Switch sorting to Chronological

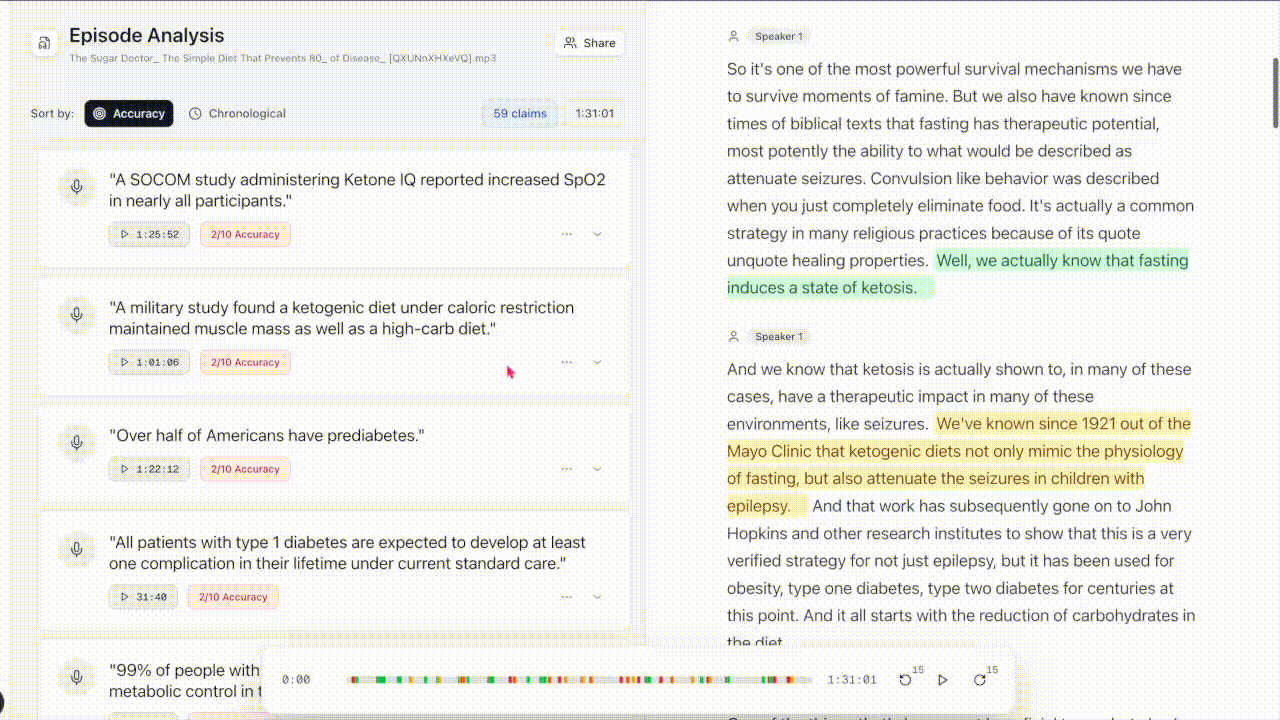(x=237, y=114)
